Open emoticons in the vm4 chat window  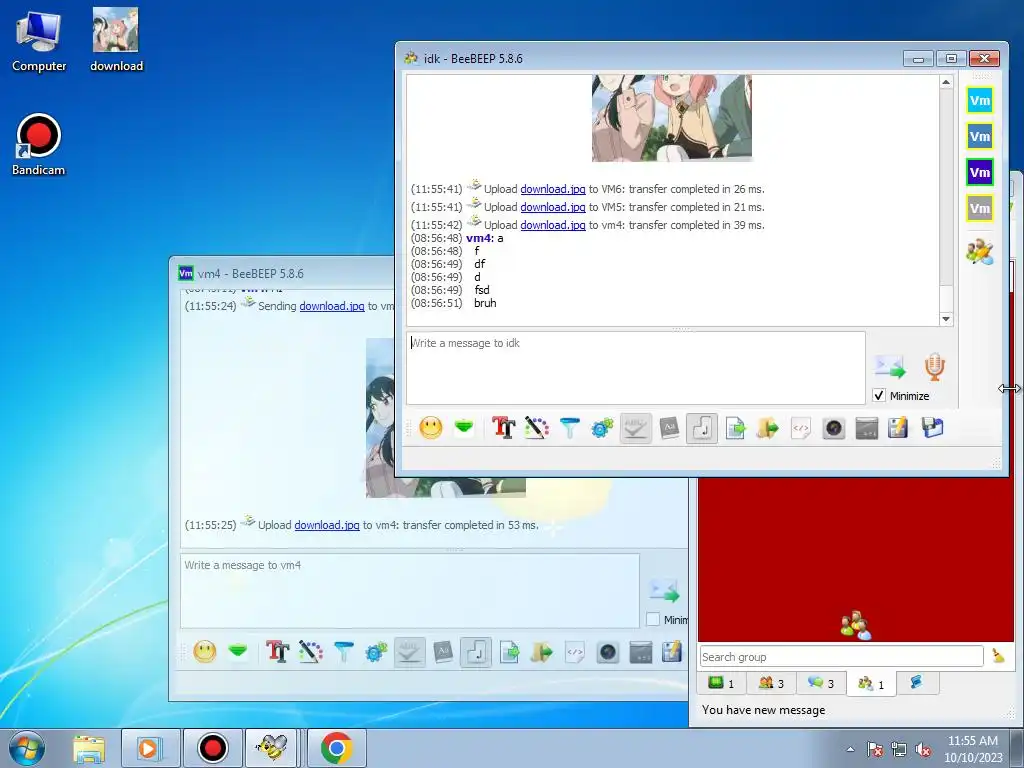pyautogui.click(x=204, y=652)
